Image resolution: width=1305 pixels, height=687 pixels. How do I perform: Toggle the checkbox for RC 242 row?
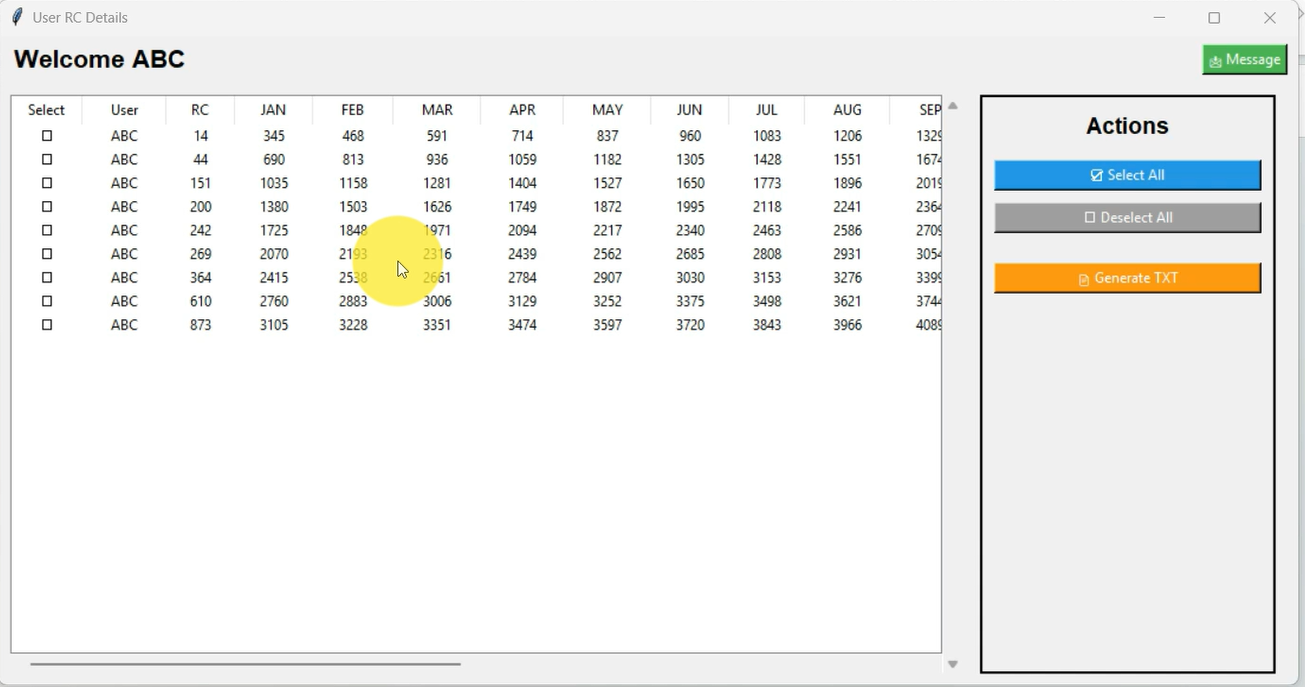point(46,230)
